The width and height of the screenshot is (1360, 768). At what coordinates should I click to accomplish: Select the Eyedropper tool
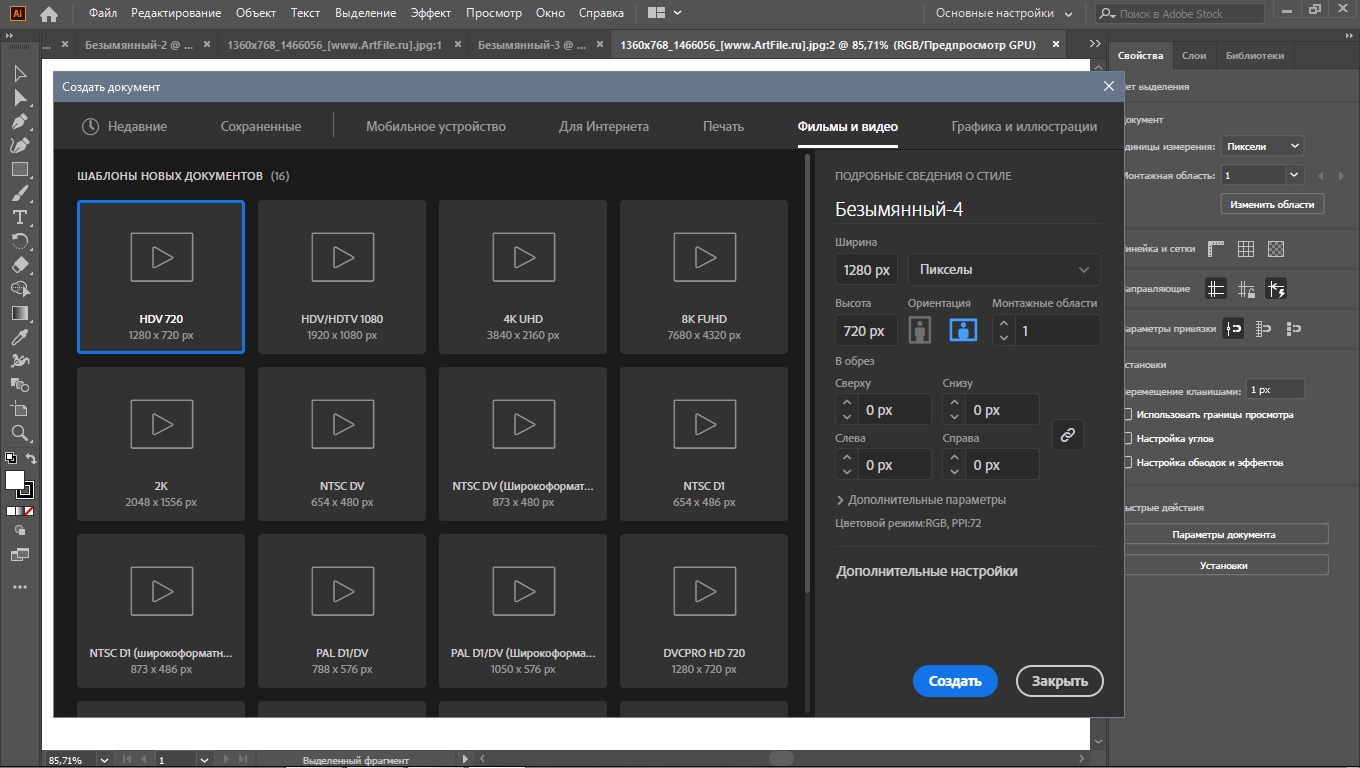19,337
